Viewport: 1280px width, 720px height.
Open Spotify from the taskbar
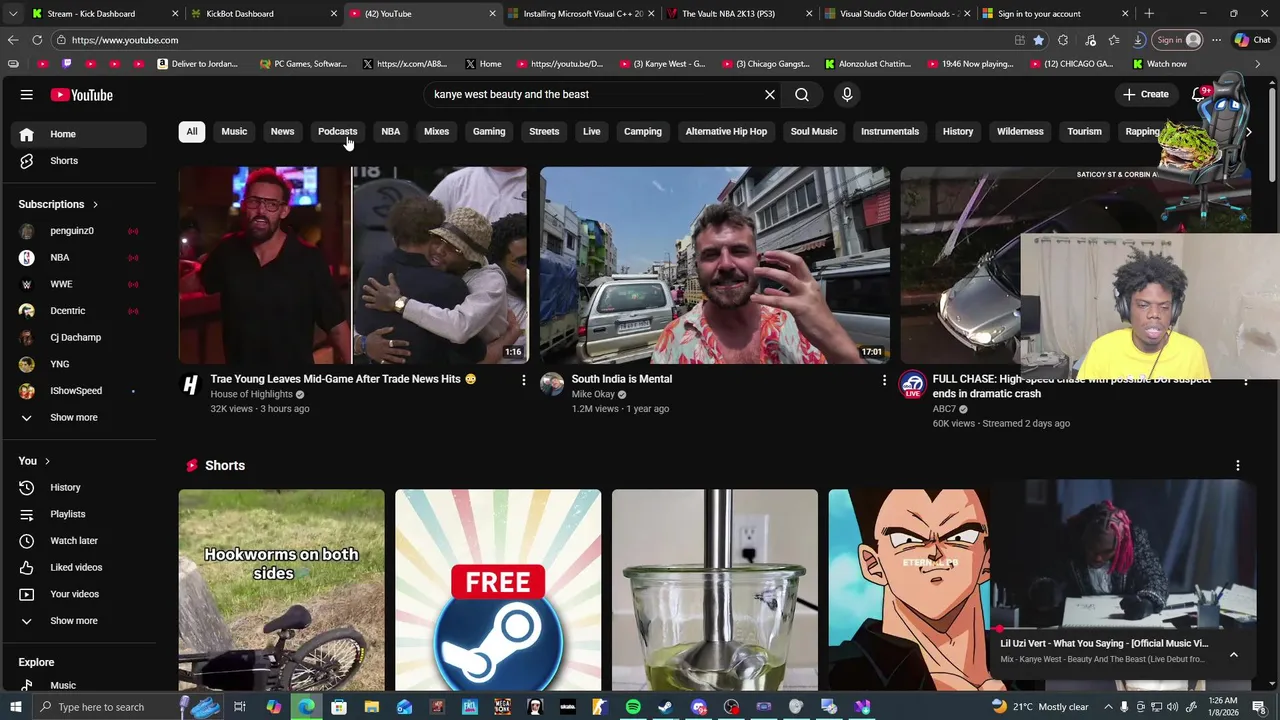tap(633, 707)
